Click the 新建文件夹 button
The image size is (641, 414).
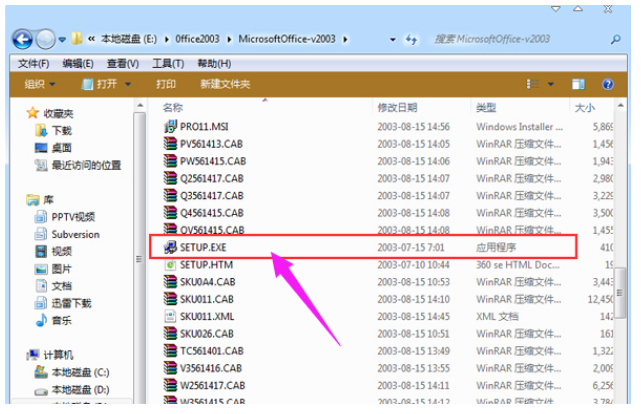[x=224, y=84]
